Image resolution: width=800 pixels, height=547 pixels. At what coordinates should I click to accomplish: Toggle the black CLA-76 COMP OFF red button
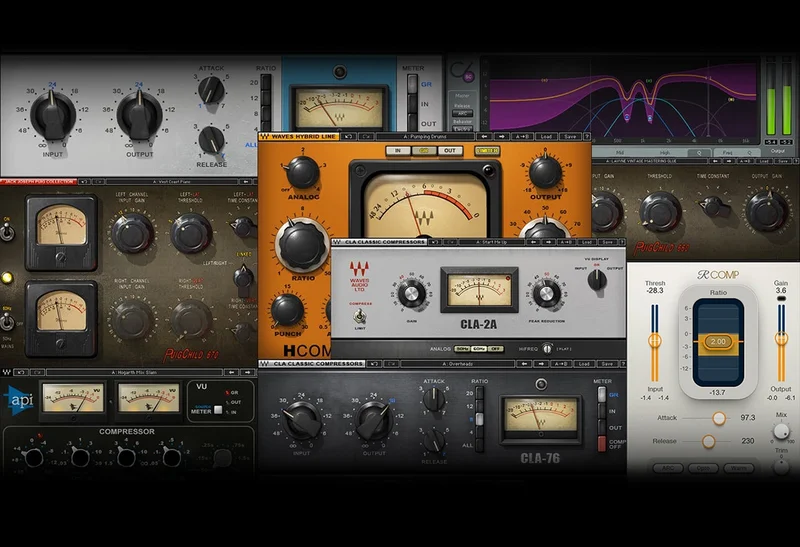[602, 444]
